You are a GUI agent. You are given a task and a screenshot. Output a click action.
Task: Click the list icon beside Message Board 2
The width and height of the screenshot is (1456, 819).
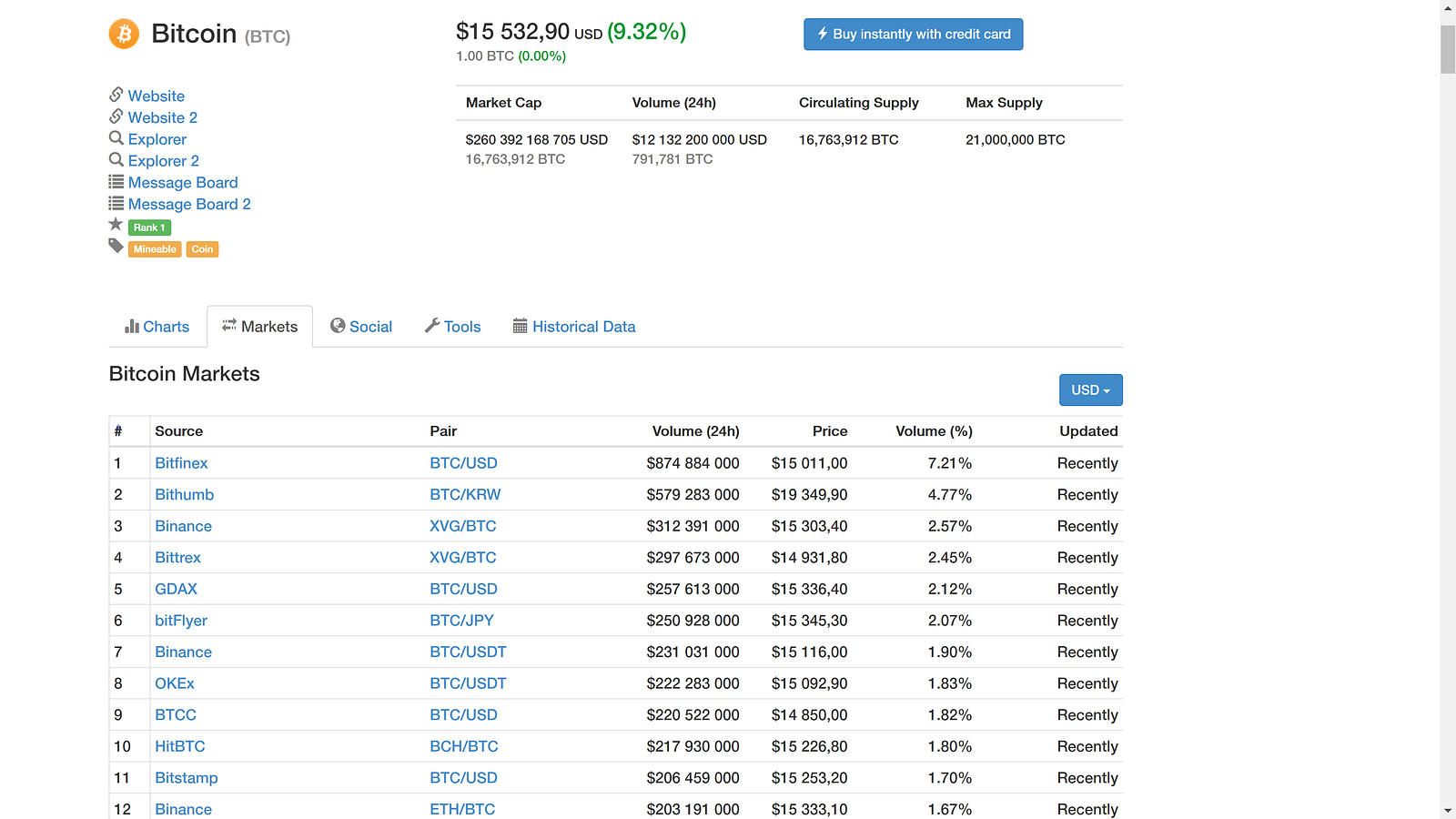point(116,204)
